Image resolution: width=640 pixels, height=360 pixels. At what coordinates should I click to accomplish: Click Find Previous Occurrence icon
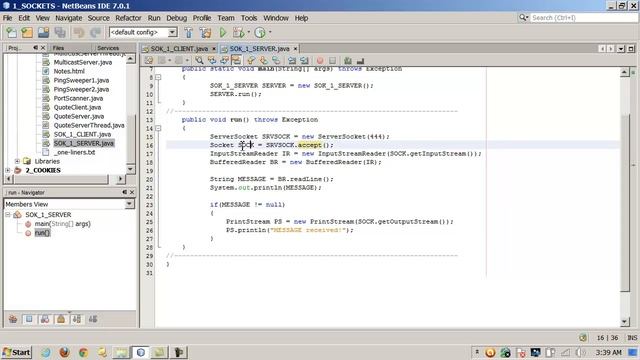(x=212, y=61)
